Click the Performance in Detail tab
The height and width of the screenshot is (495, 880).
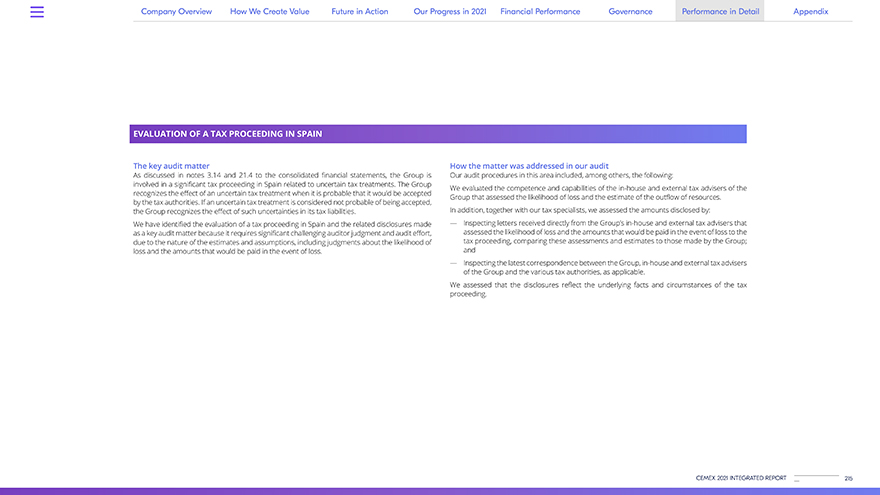(x=720, y=12)
